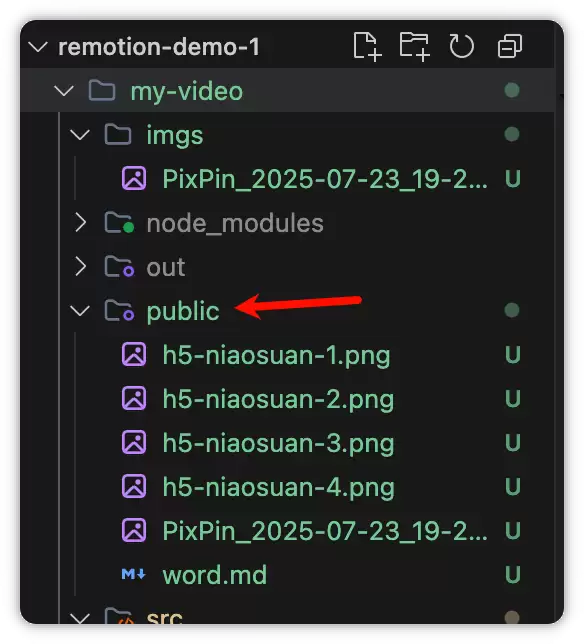584x644 pixels.
Task: Click the node_modules folder icon
Action: (x=119, y=223)
